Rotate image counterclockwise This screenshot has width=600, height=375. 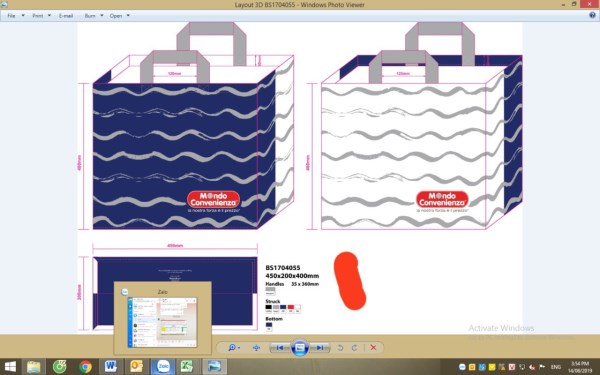click(x=340, y=347)
